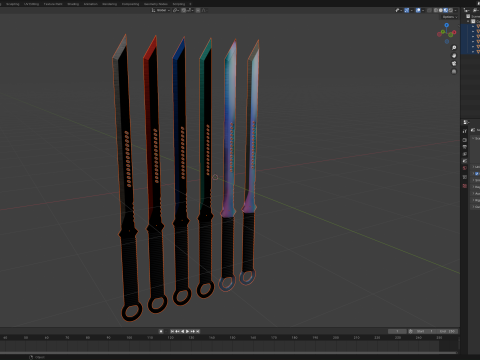The image size is (480, 360).
Task: Click the blue Z axis on navigation gizmo
Action: 447,25
